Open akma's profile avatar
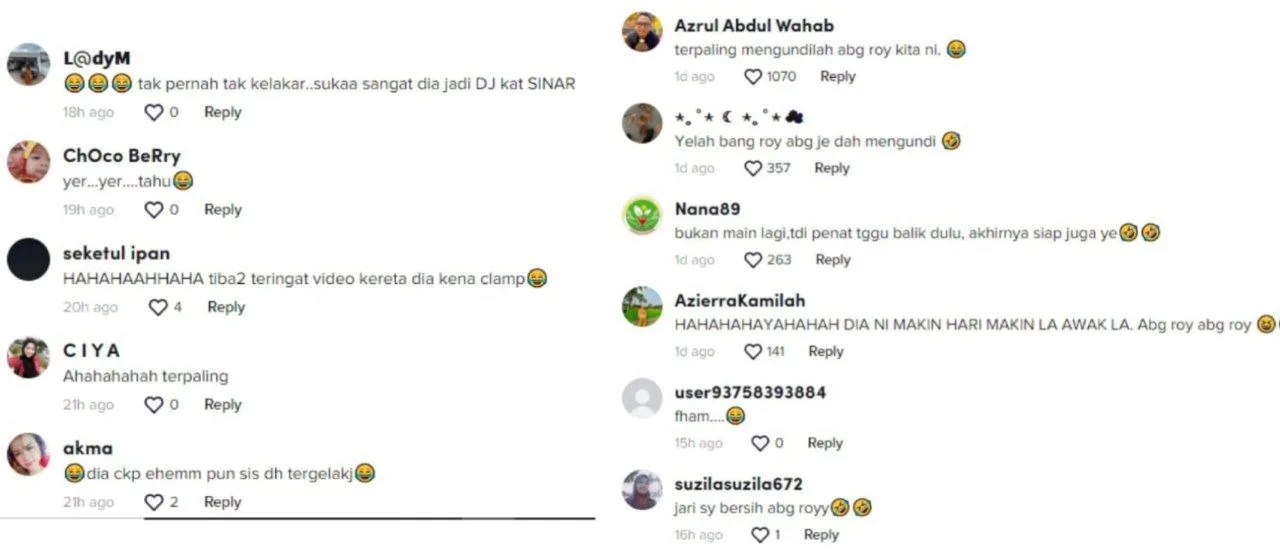The height and width of the screenshot is (558, 1280). pyautogui.click(x=28, y=454)
